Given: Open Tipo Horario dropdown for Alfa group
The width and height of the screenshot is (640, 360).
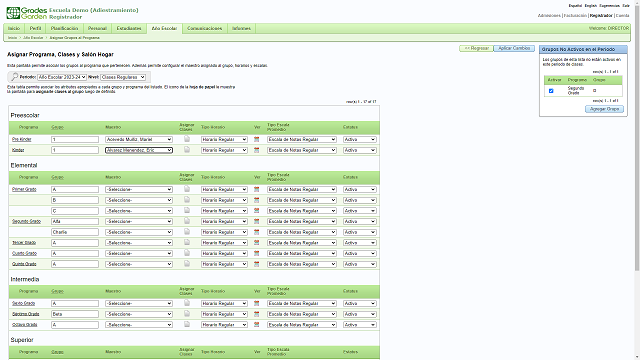Looking at the screenshot, I should [x=224, y=221].
